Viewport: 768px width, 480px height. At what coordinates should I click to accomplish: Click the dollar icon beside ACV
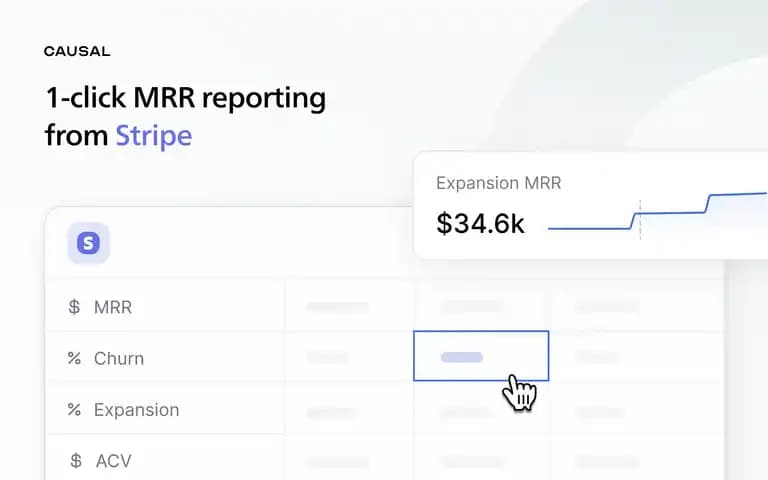point(75,460)
